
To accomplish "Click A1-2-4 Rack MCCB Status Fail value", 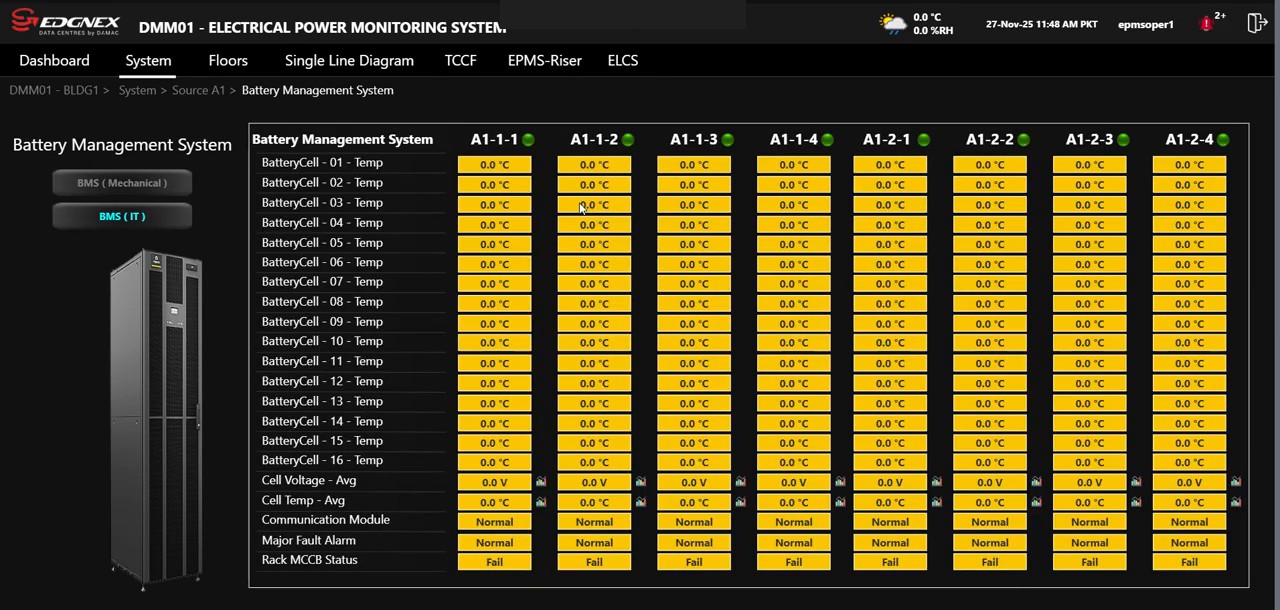I will 1189,562.
